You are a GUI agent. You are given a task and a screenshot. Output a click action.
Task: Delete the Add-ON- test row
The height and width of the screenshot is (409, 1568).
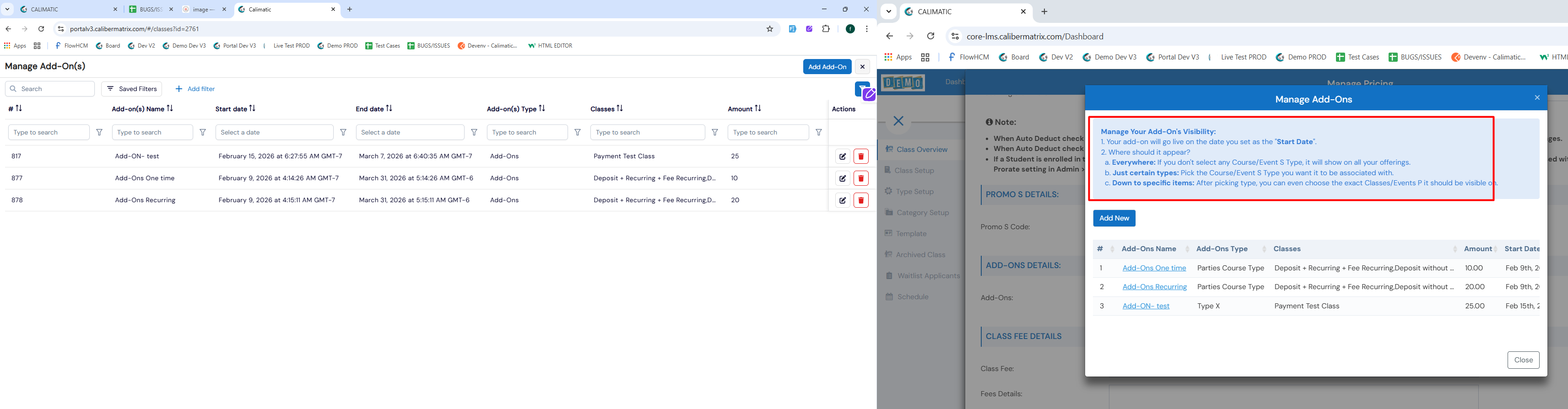click(861, 156)
